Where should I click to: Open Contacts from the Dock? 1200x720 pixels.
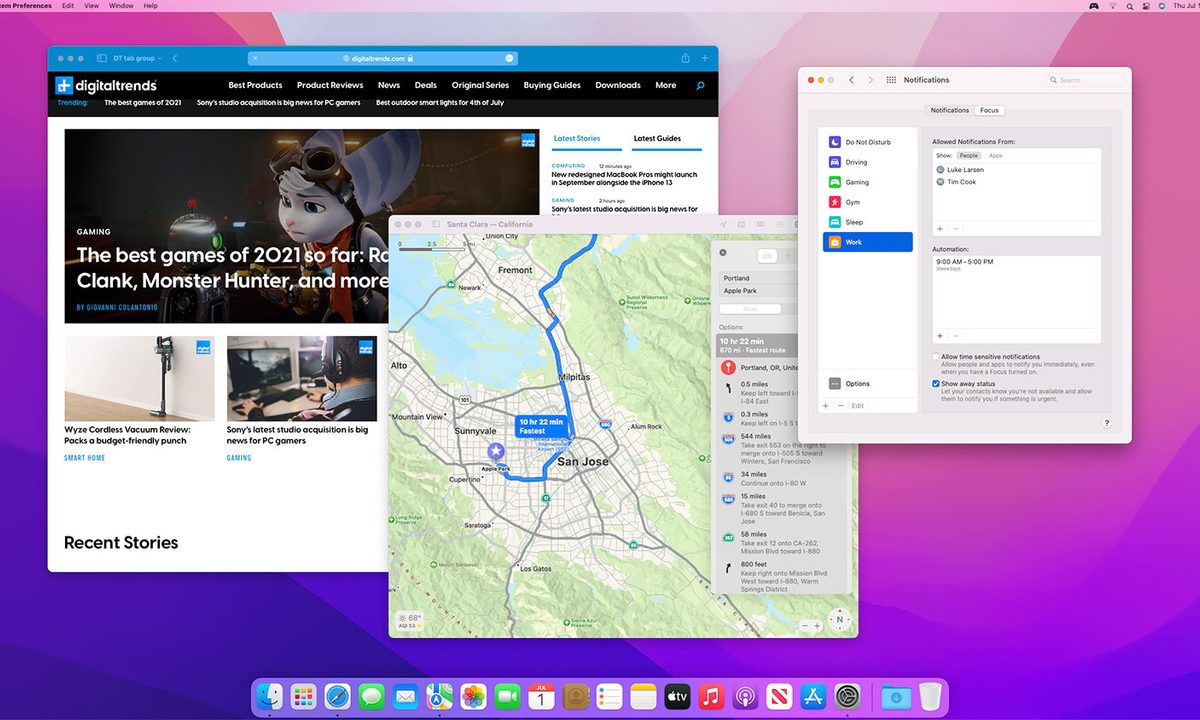(x=575, y=696)
